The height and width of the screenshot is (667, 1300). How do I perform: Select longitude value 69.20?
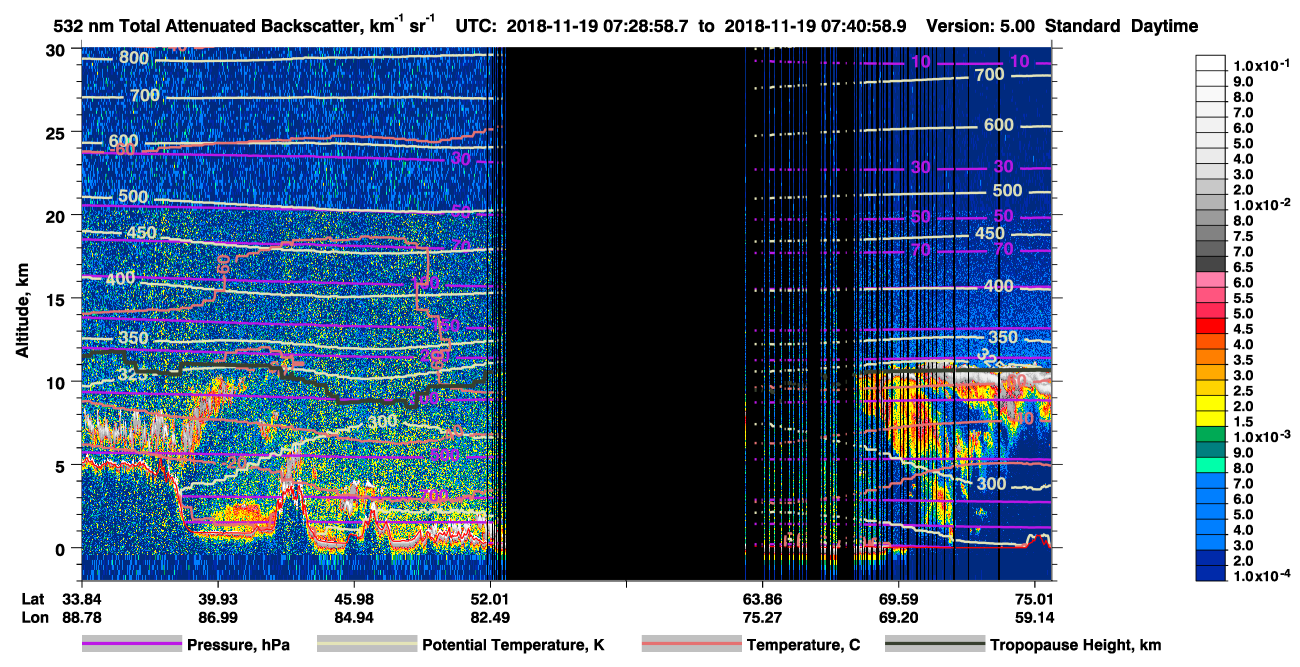coord(899,617)
